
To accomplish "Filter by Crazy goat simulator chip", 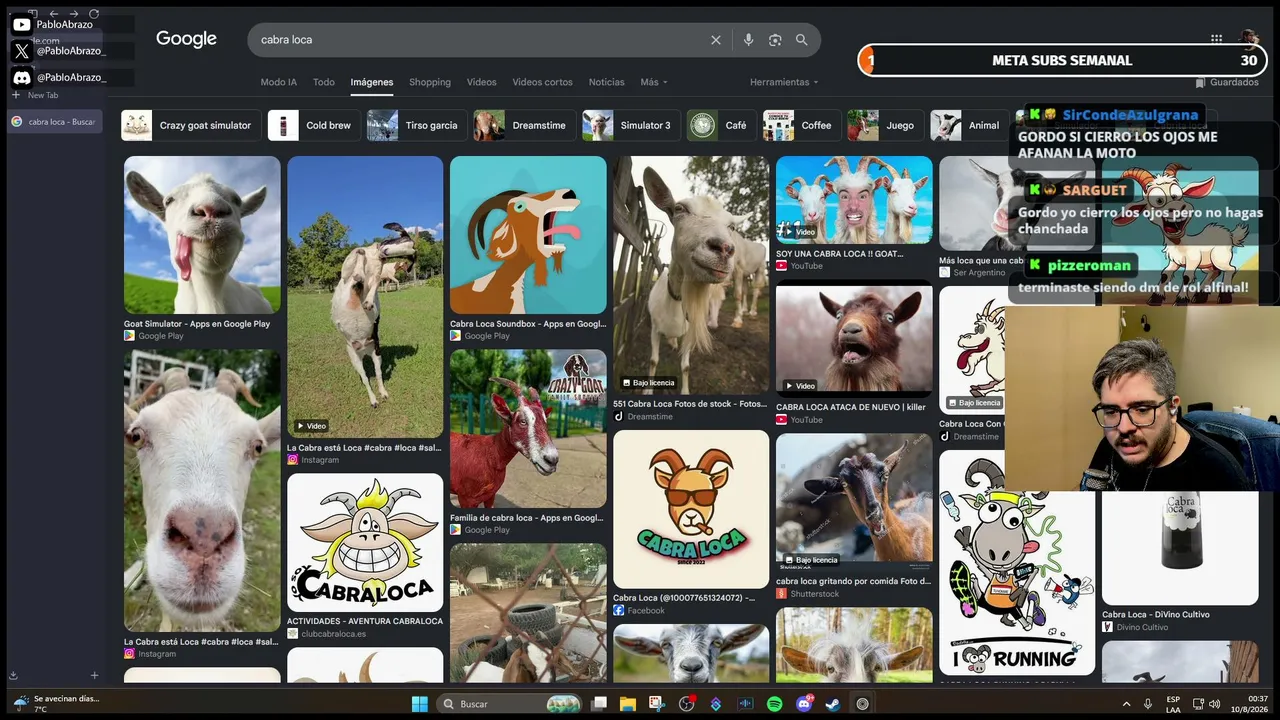I will click(x=191, y=125).
